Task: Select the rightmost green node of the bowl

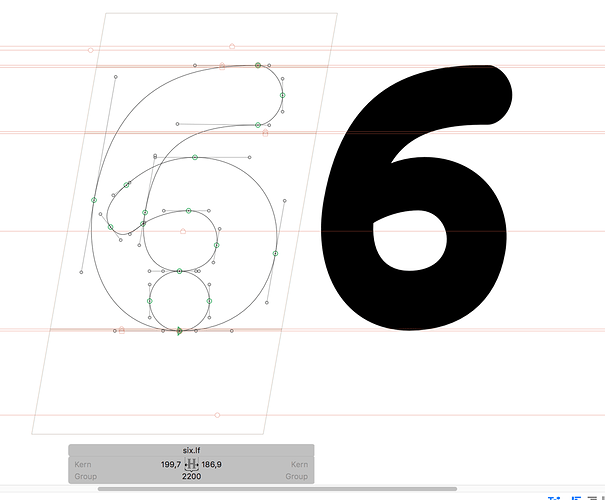Action: (275, 255)
